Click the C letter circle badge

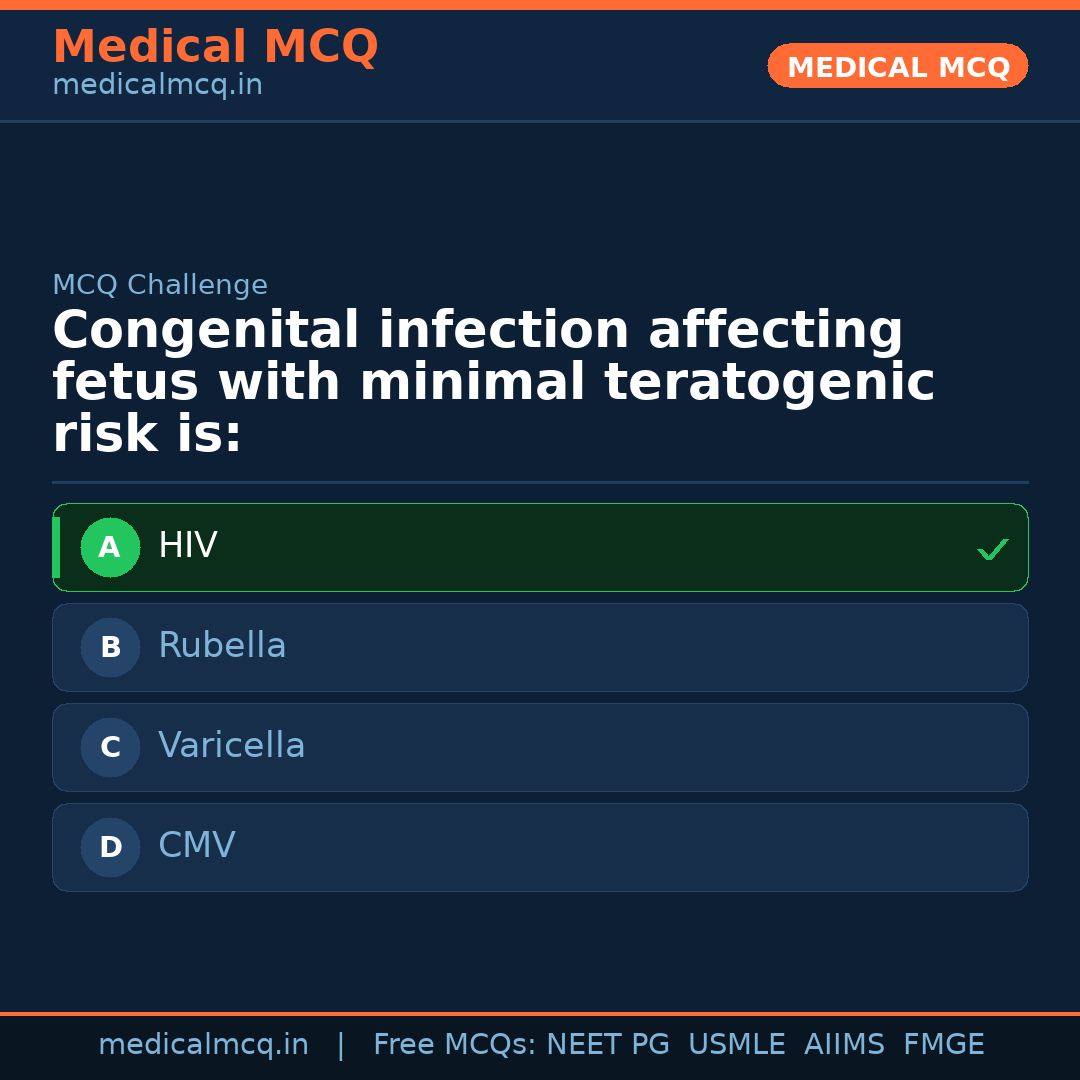[x=110, y=747]
